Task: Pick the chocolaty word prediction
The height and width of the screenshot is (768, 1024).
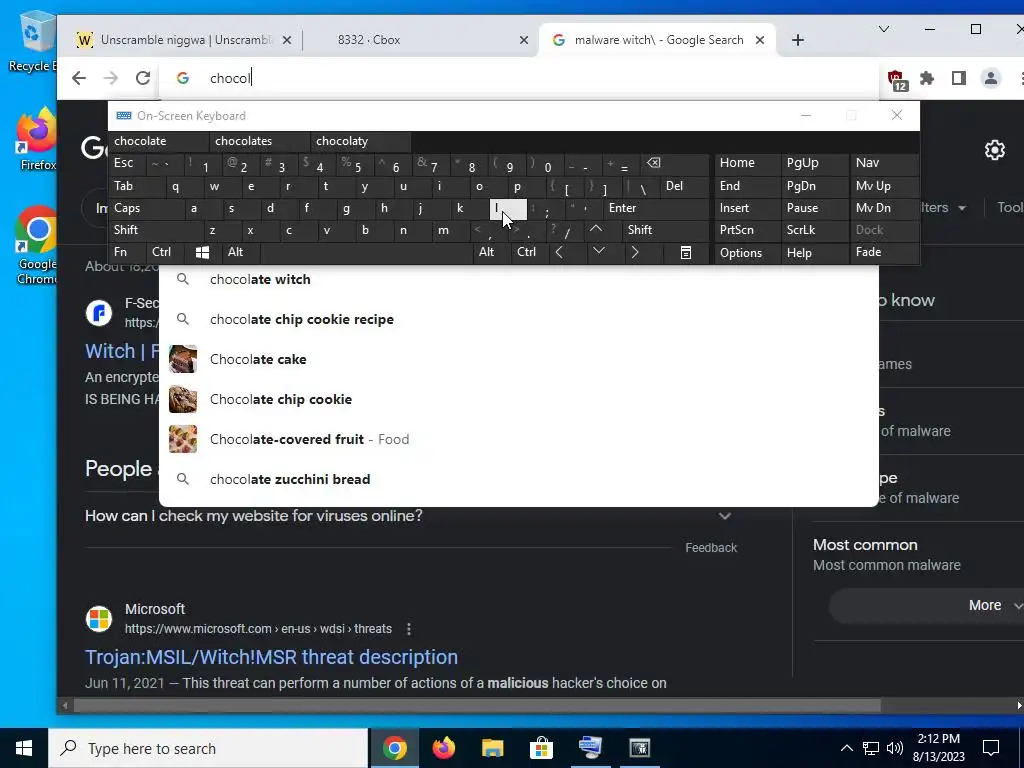Action: [x=360, y=141]
